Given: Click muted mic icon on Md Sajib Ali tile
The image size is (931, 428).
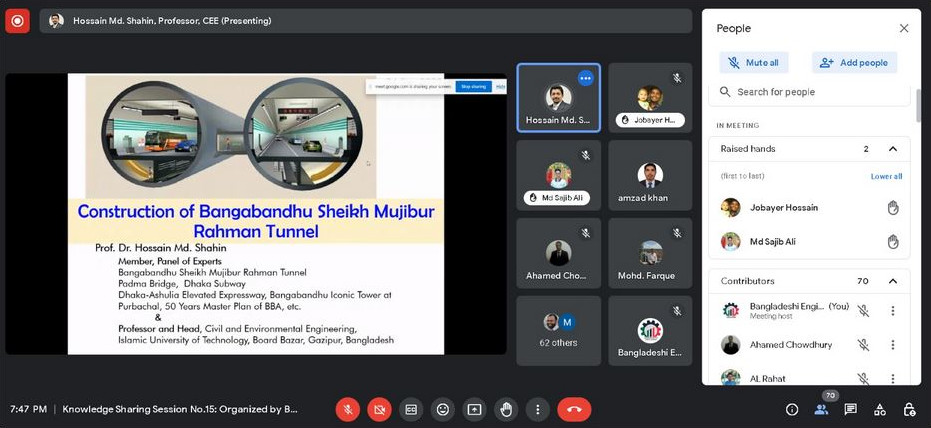Looking at the screenshot, I should coord(585,156).
